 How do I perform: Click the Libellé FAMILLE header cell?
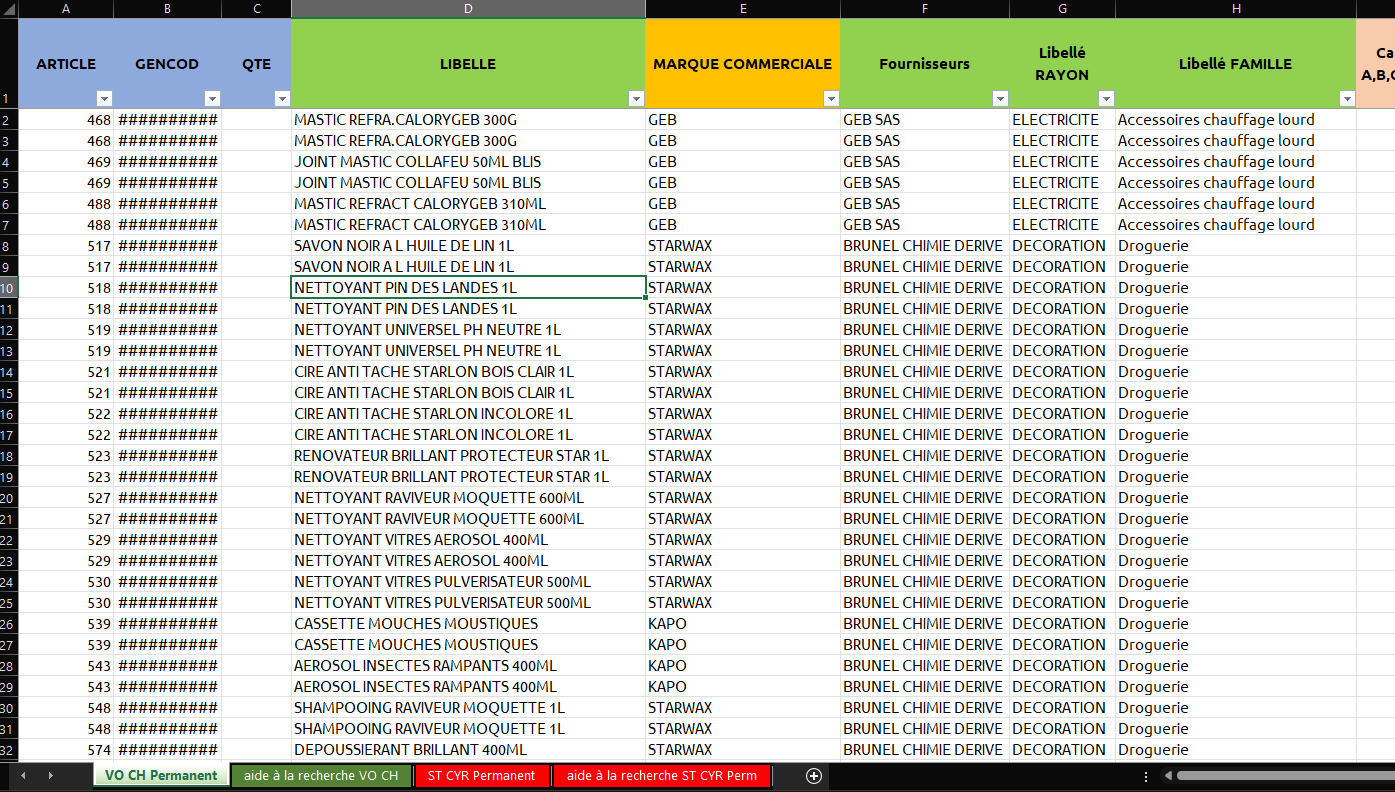(1236, 64)
